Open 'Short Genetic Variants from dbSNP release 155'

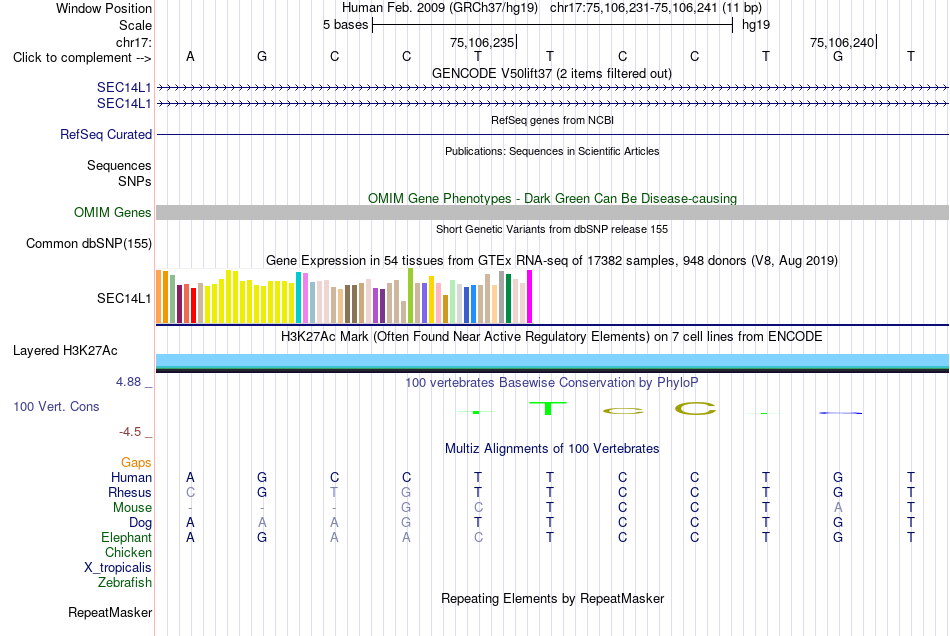[x=552, y=229]
